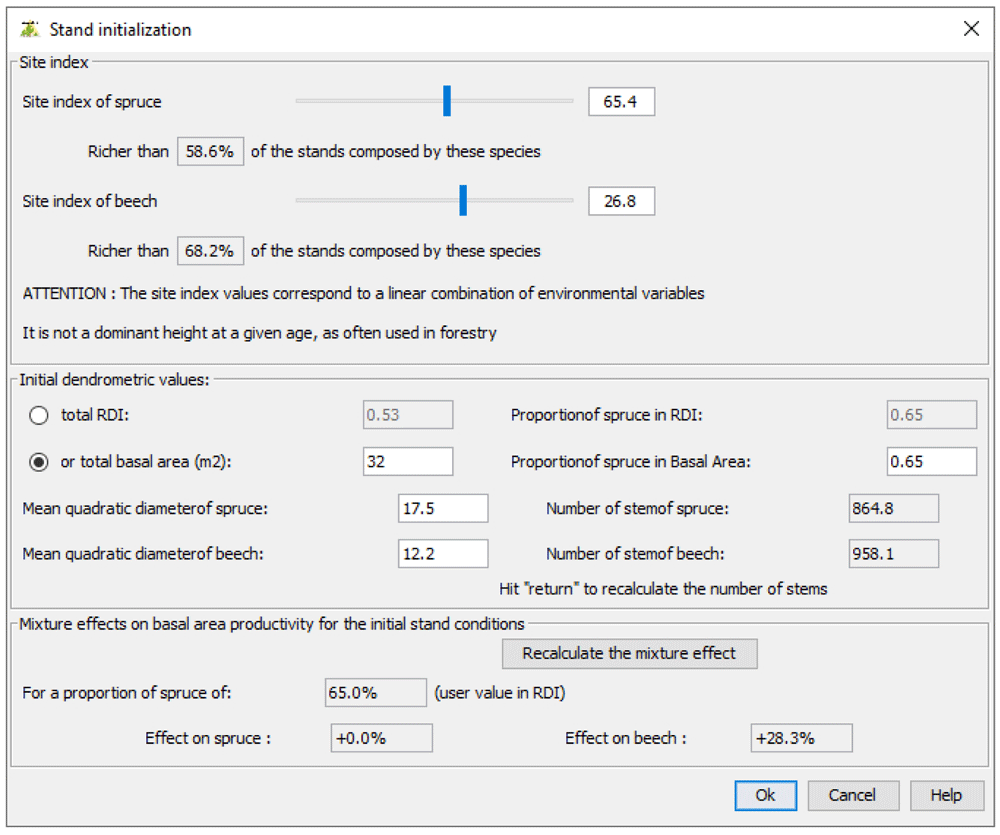Viewport: 1000px width, 835px height.
Task: Click the site index of spruce slider handle
Action: click(447, 101)
